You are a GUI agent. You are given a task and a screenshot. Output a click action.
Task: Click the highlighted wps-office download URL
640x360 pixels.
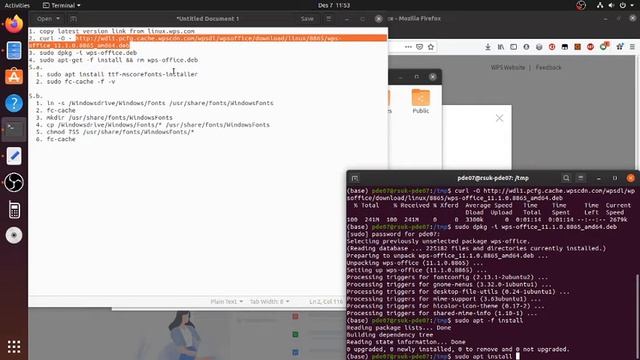[207, 42]
